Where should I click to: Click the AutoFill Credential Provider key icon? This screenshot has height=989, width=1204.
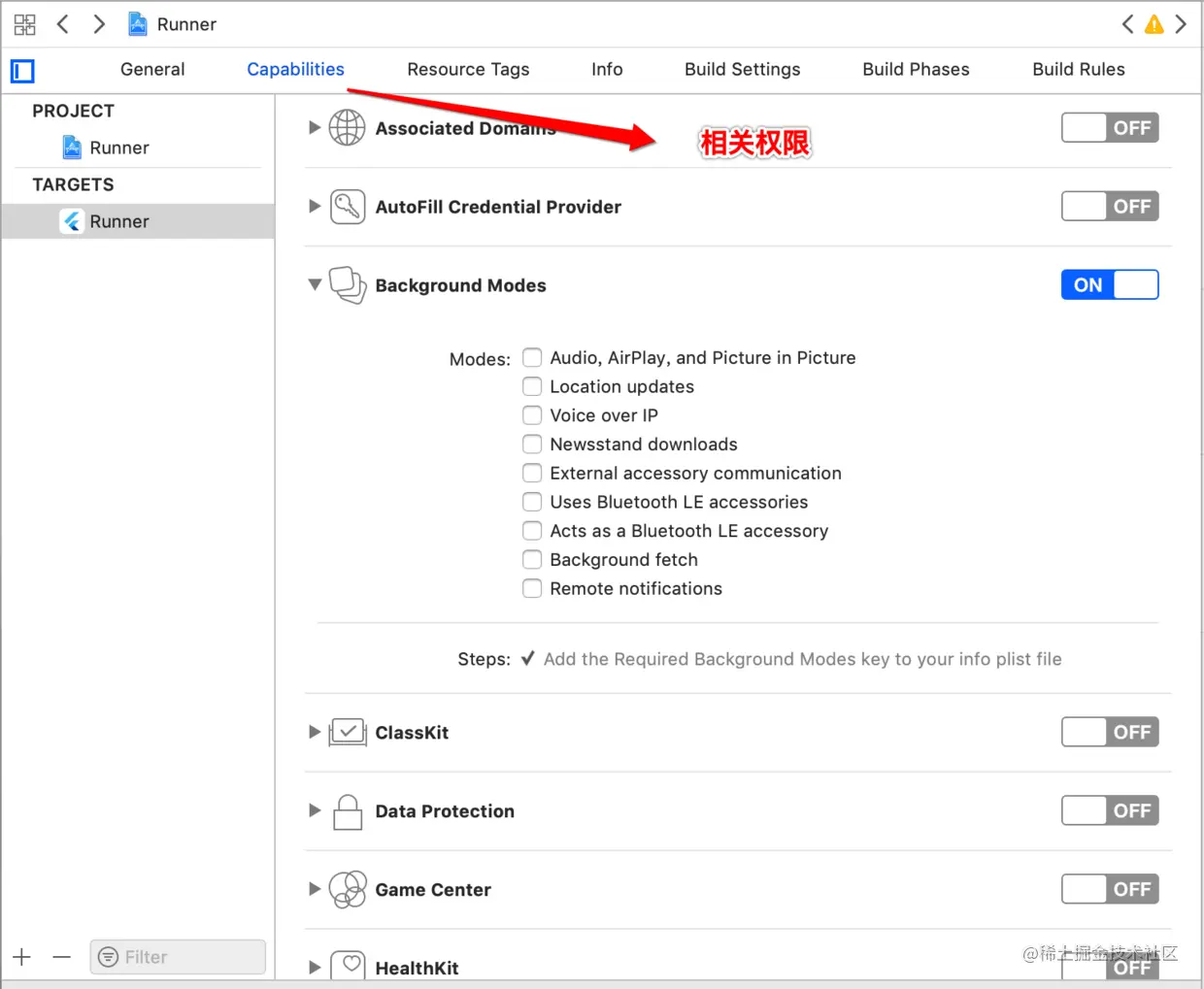pos(347,207)
